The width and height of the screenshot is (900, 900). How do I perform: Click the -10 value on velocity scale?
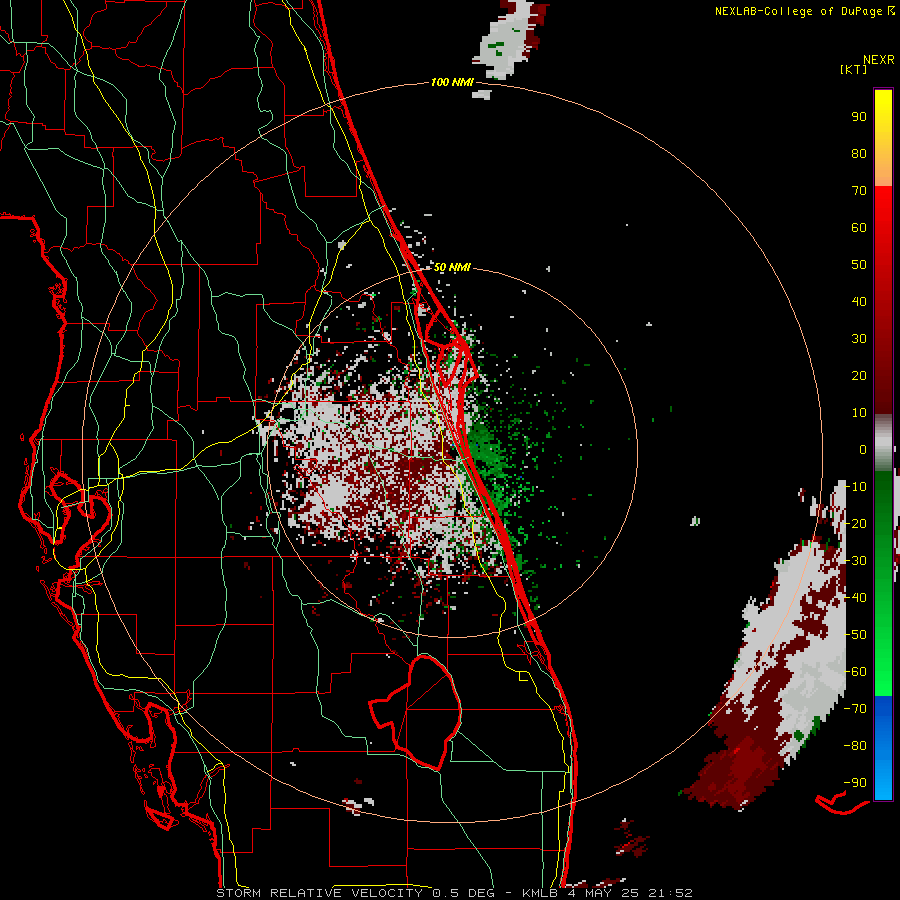point(855,487)
